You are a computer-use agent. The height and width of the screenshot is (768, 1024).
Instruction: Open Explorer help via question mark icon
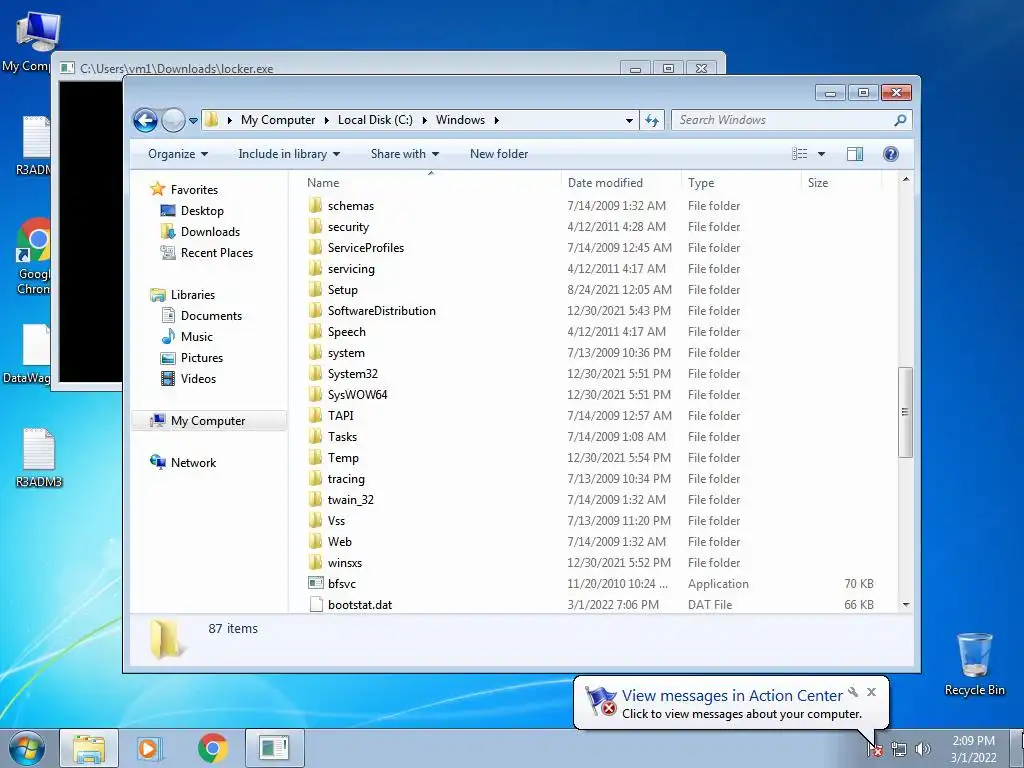890,154
